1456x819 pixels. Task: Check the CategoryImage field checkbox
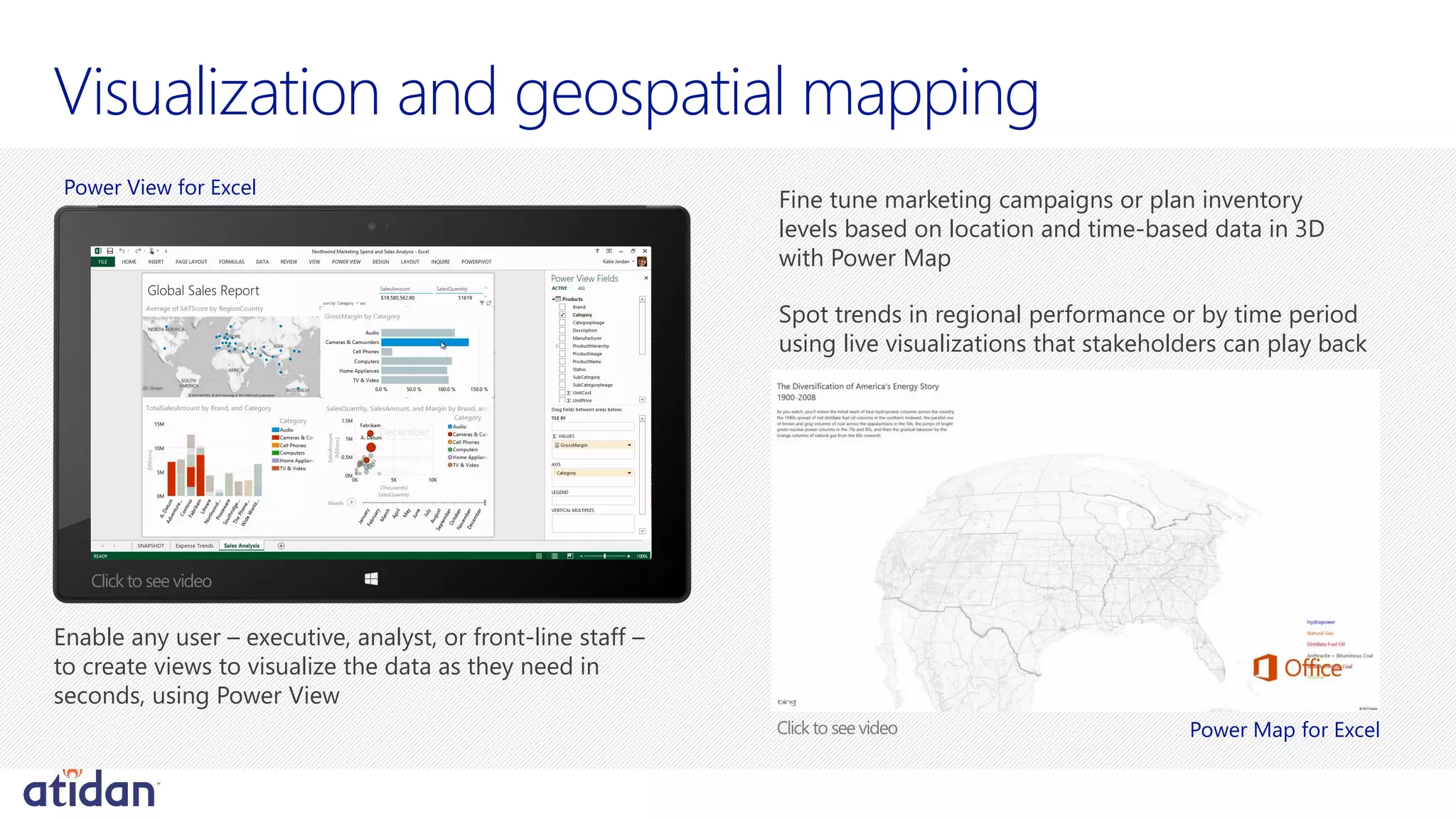562,323
